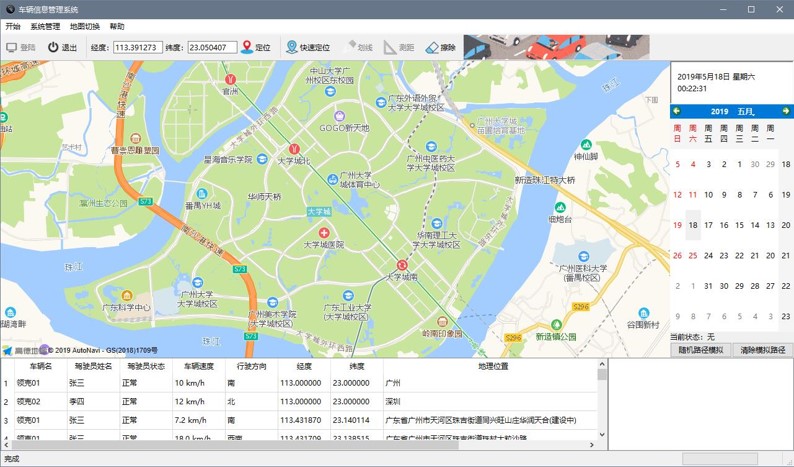The image size is (794, 467).
Task: Click the blue 快速定位 marker icon
Action: tap(292, 47)
